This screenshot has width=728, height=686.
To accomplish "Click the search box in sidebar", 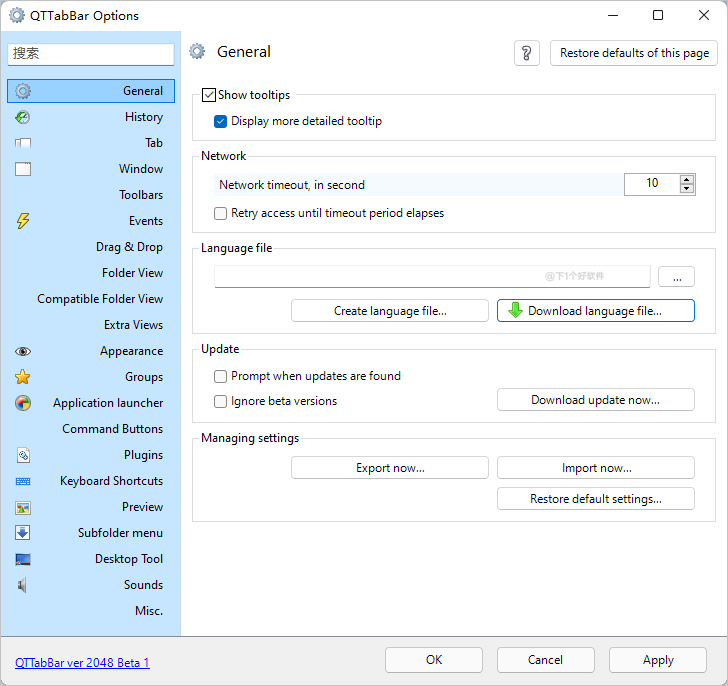I will point(91,54).
